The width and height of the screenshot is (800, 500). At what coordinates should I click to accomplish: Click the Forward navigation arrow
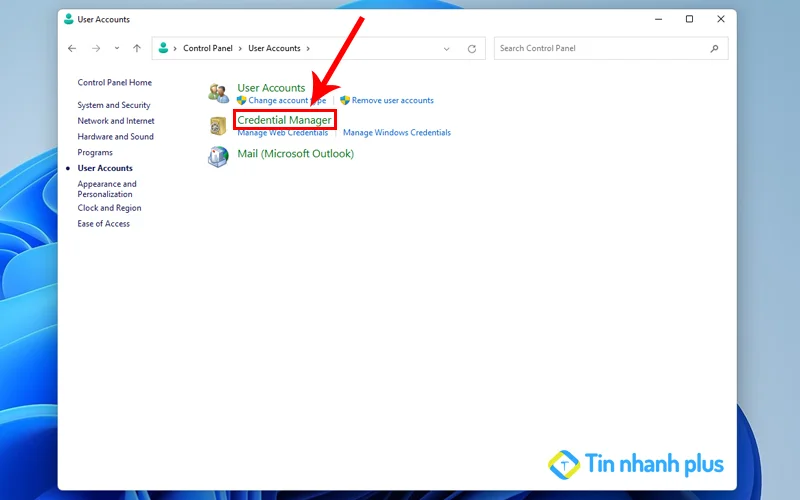tap(96, 48)
